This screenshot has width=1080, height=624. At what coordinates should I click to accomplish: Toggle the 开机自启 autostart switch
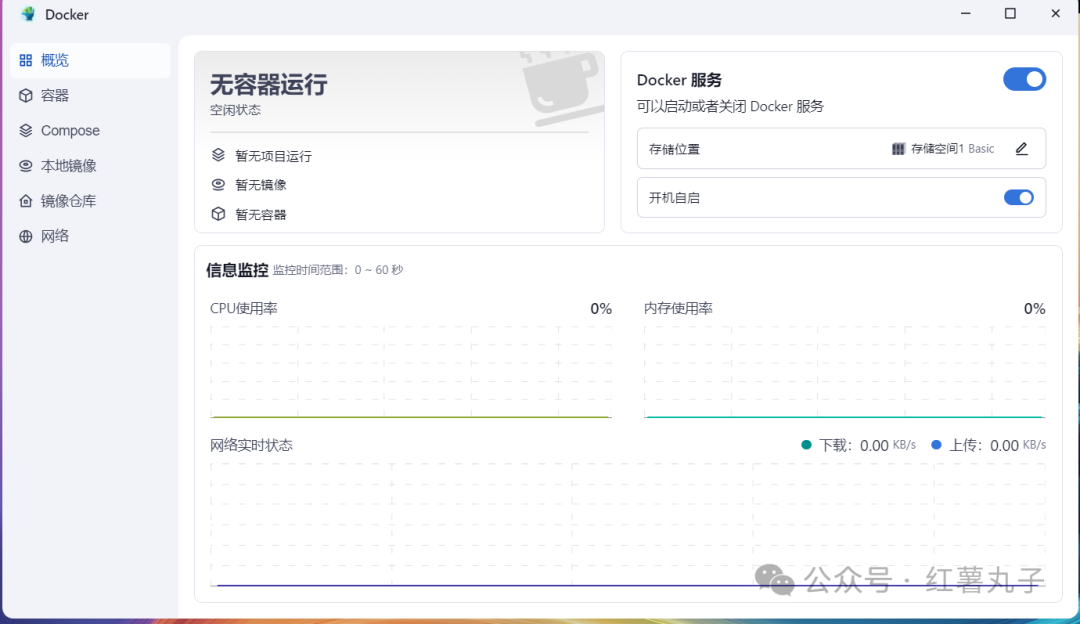(1019, 198)
